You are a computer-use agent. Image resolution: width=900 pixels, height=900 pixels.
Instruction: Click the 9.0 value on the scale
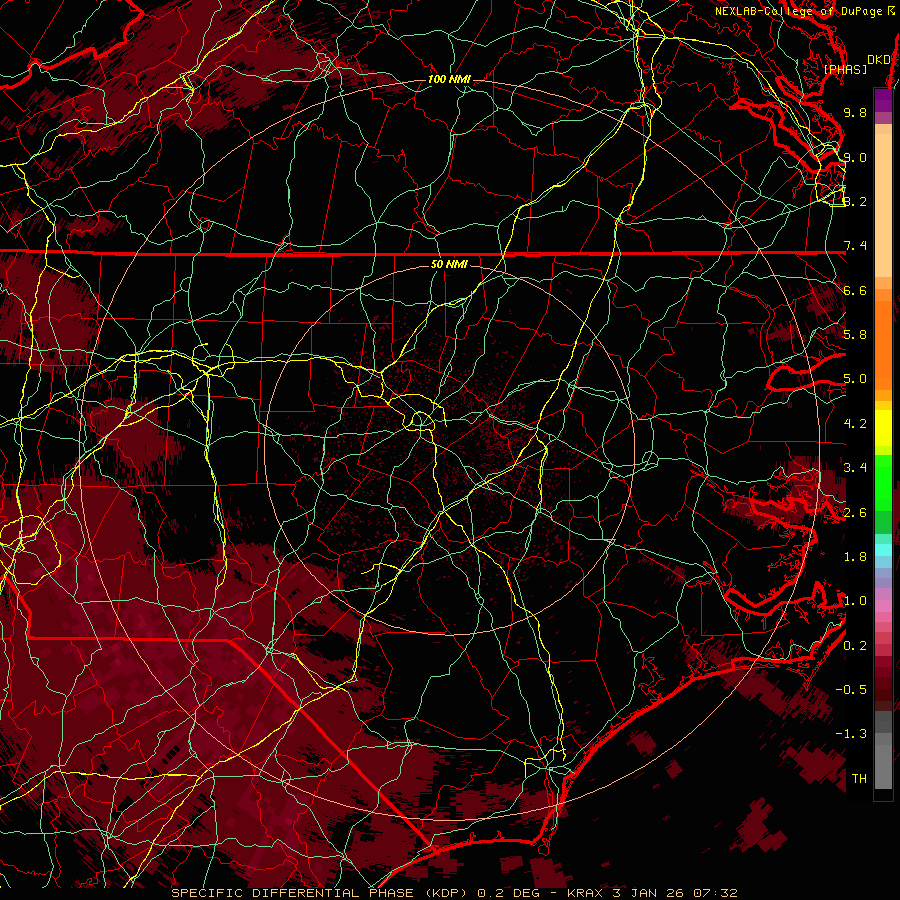[855, 157]
